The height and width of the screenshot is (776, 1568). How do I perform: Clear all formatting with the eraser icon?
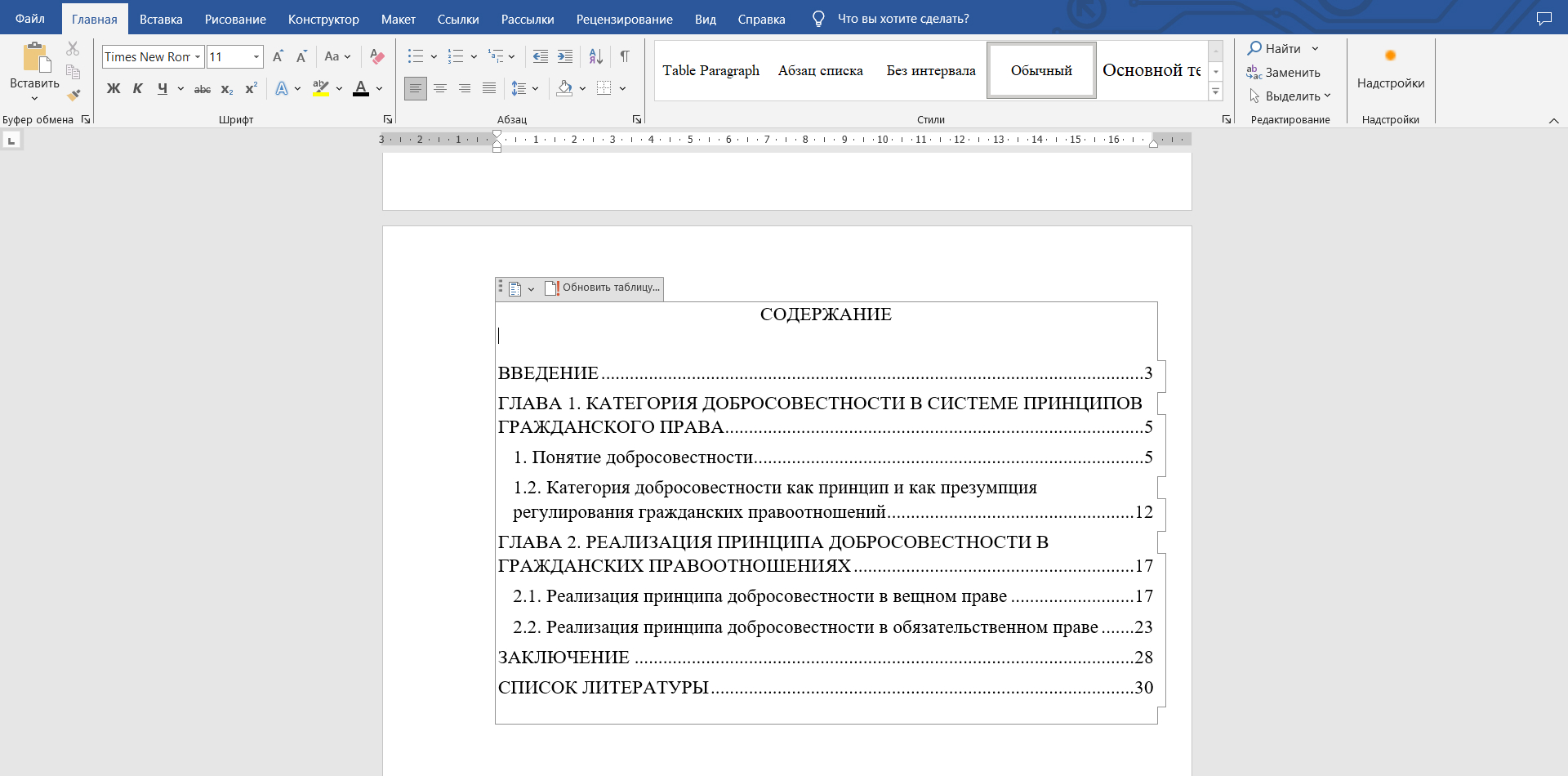click(x=376, y=56)
